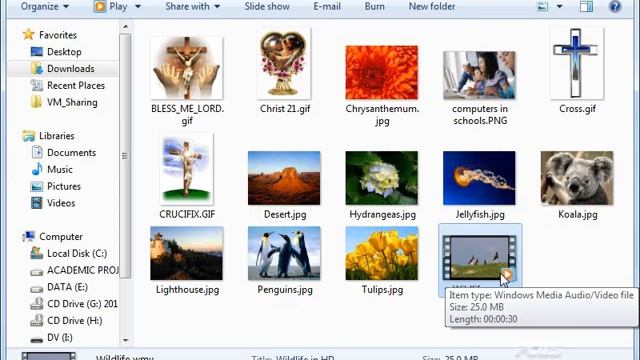Open ACADEMIC PROJ drive
The width and height of the screenshot is (640, 360).
point(82,270)
